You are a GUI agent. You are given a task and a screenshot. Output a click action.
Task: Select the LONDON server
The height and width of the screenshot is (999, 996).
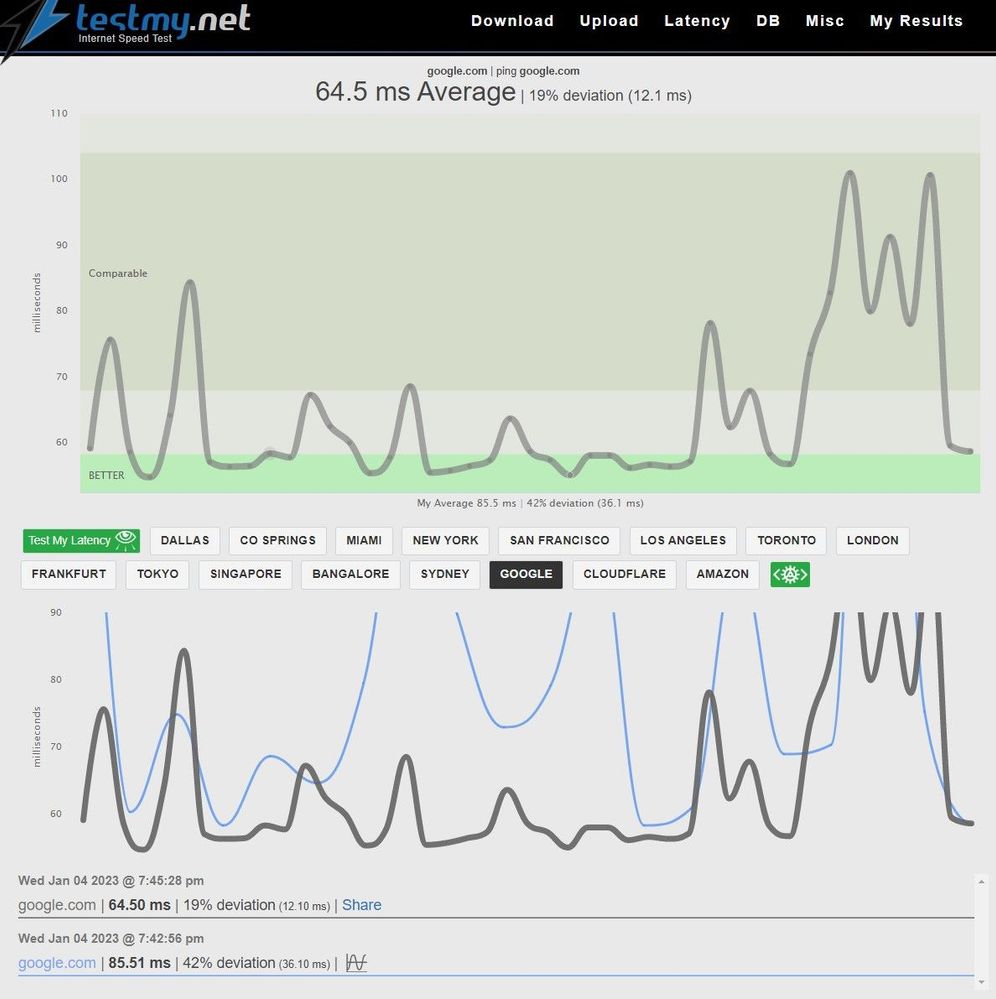click(872, 540)
